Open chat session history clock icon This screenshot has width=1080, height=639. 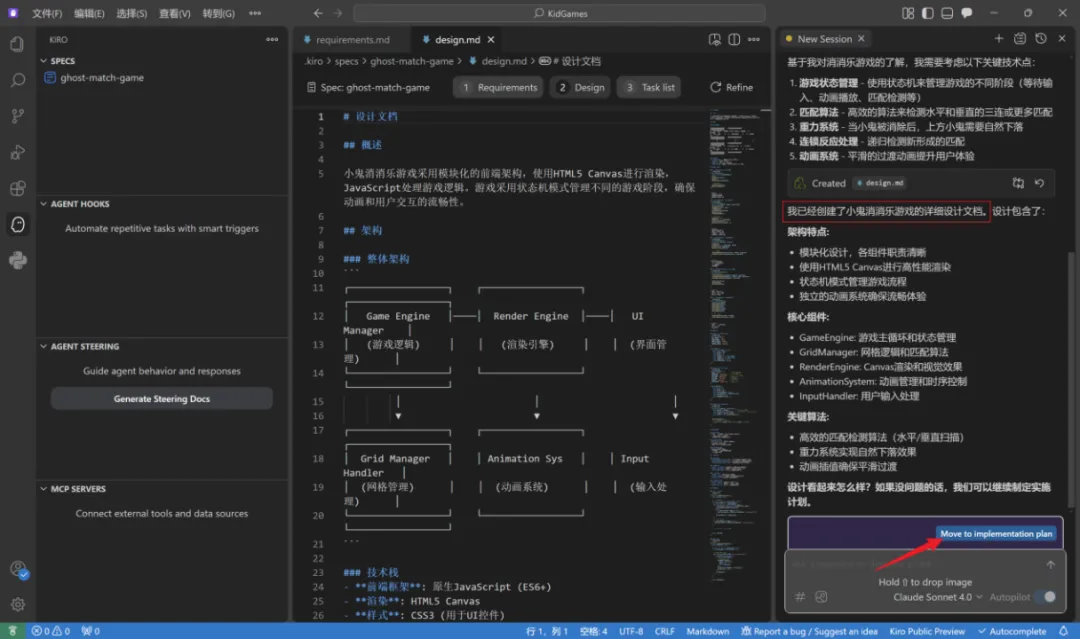tap(1041, 39)
